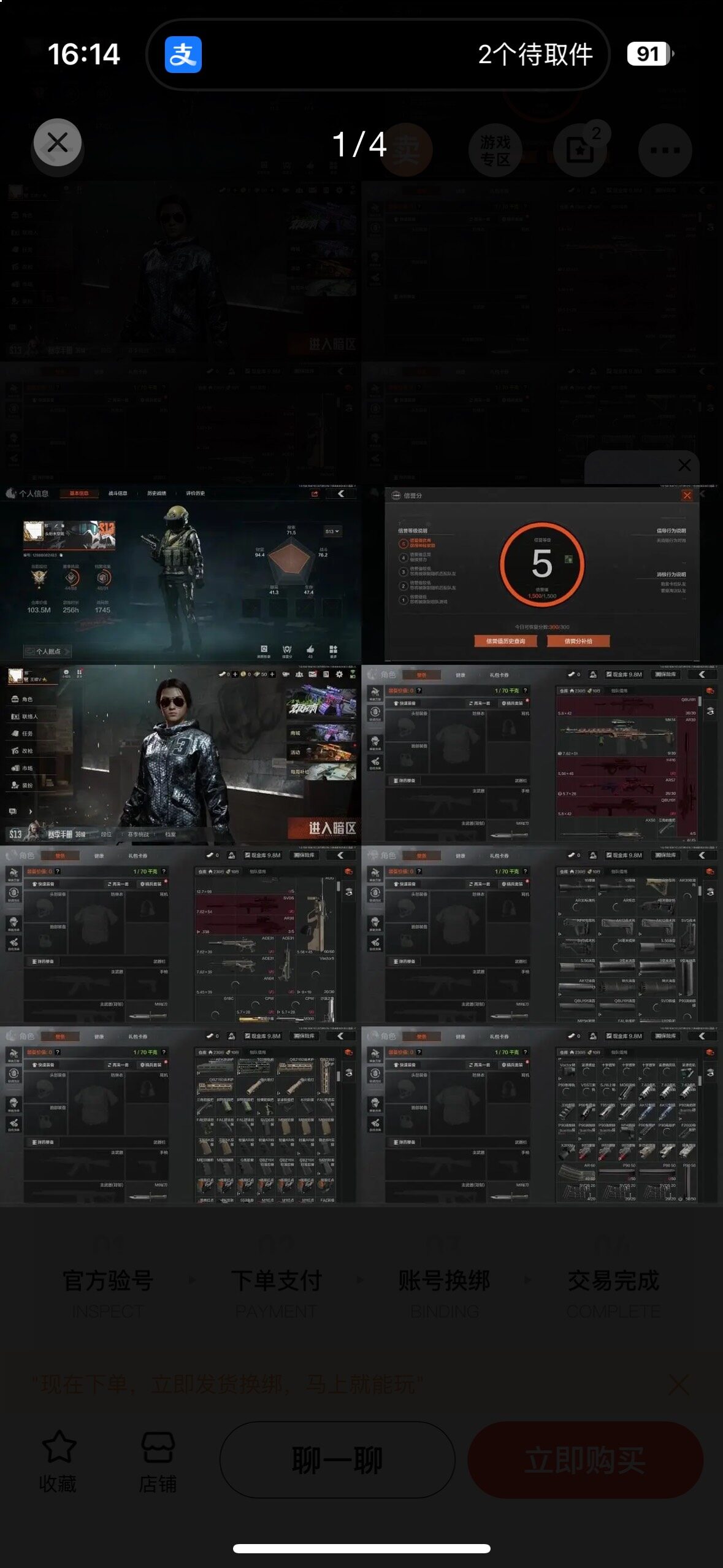The image size is (723, 1568).
Task: Open the mail envelope icon in lobby screenshot
Action: coord(313,674)
